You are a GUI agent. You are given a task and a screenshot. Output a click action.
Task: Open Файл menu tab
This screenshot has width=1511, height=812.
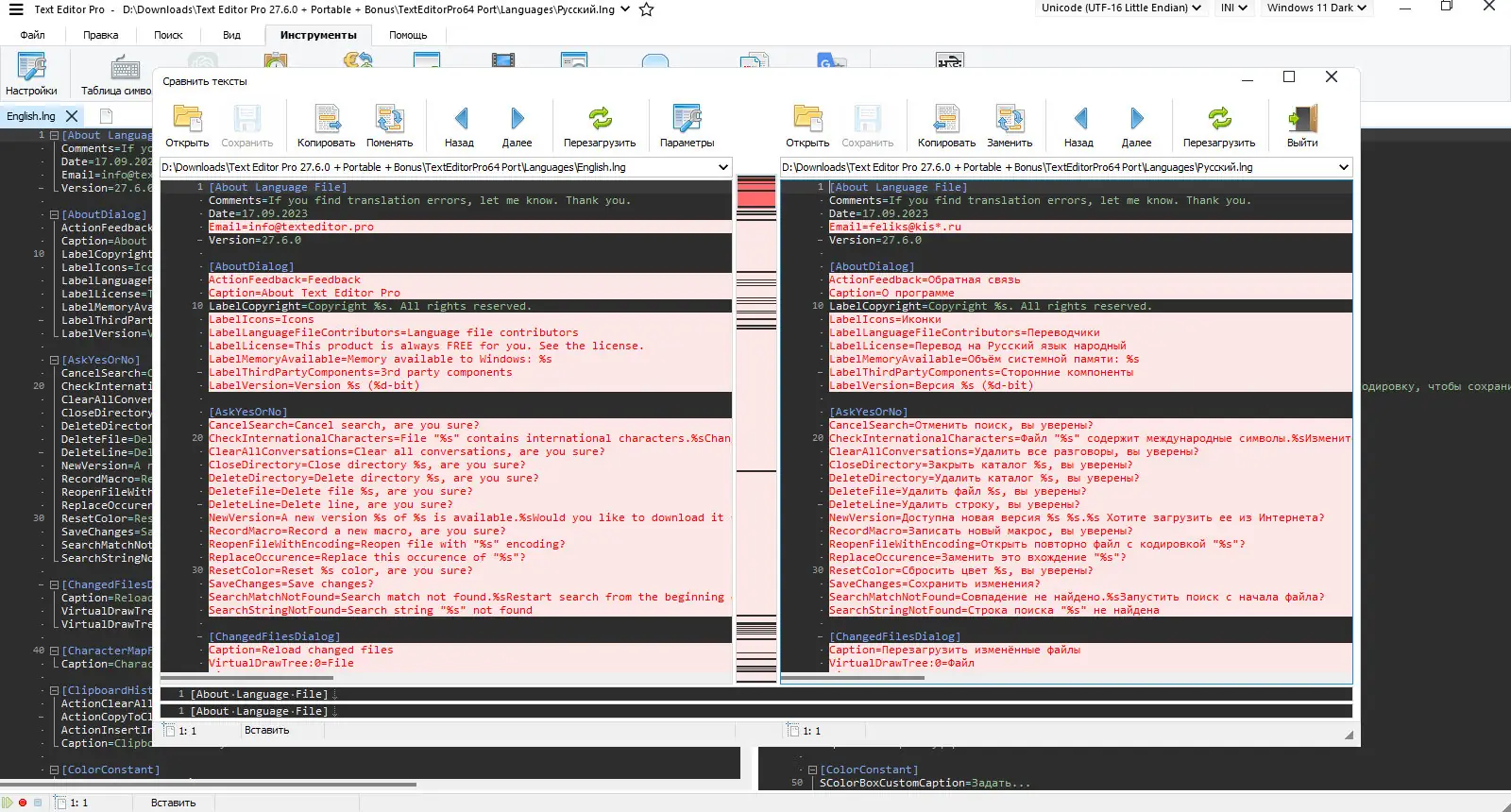(x=32, y=35)
